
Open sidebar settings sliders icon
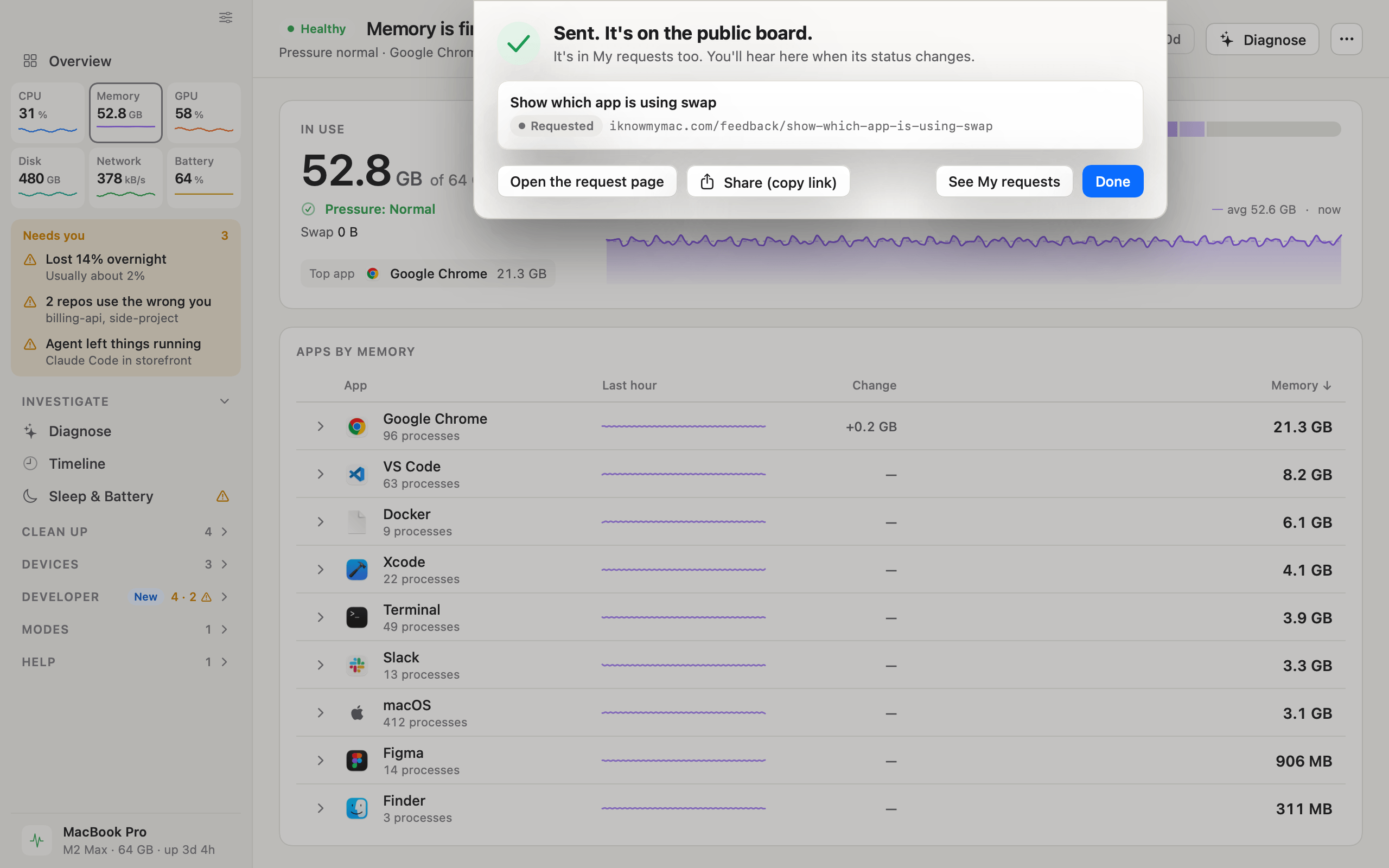click(x=226, y=17)
